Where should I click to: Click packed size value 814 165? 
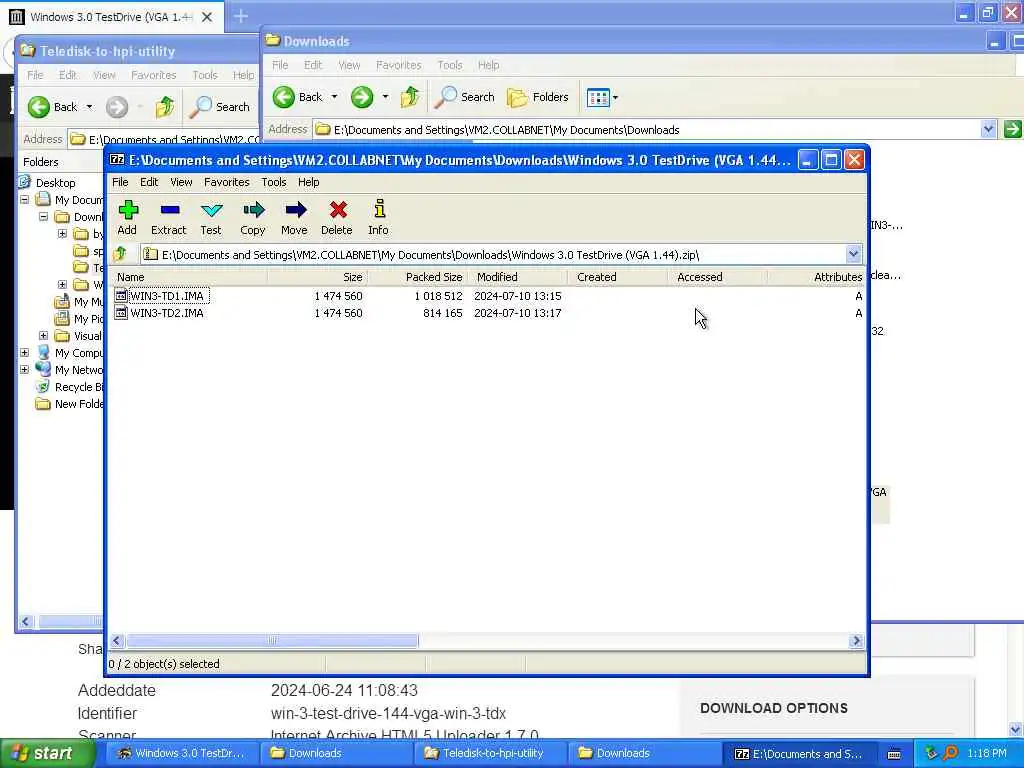[443, 313]
